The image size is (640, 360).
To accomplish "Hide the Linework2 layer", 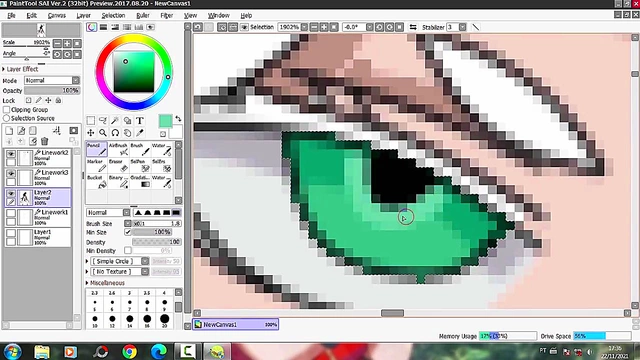I will 11,154.
